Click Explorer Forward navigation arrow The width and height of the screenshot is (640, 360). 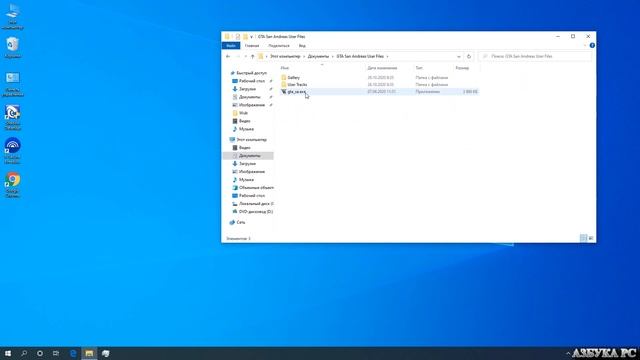pos(238,56)
